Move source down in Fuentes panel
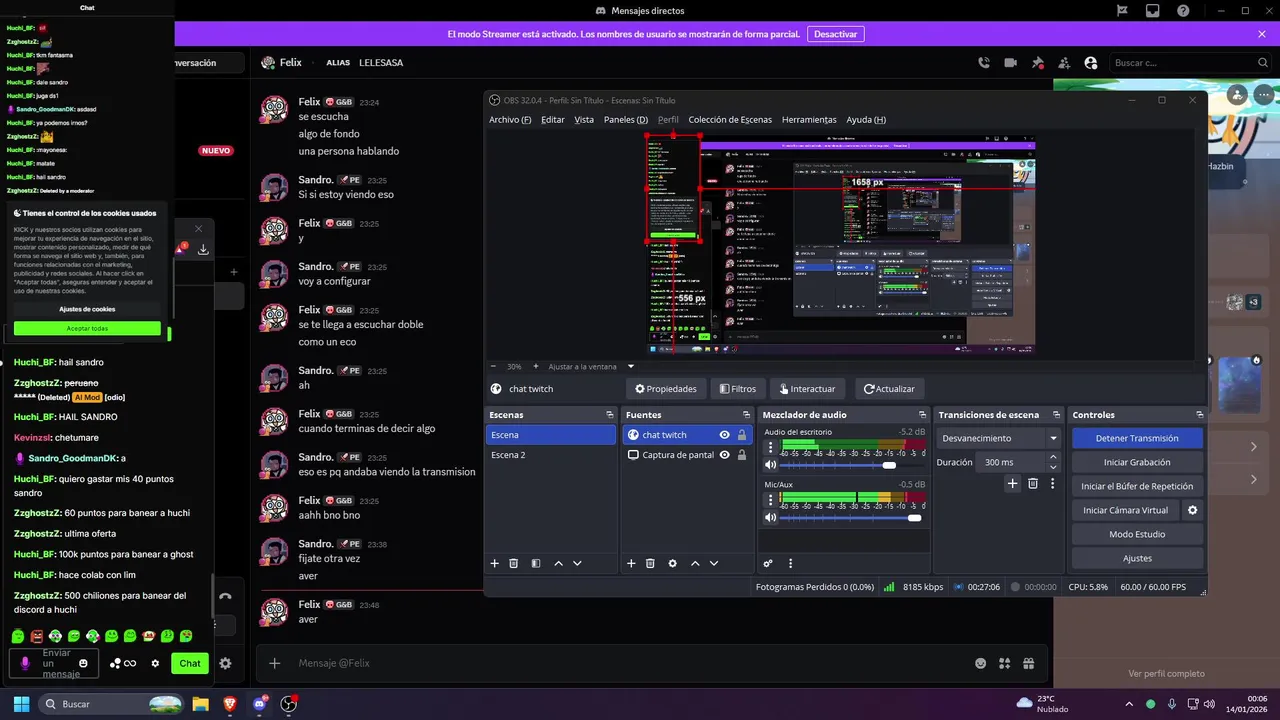This screenshot has width=1280, height=720. tap(714, 564)
